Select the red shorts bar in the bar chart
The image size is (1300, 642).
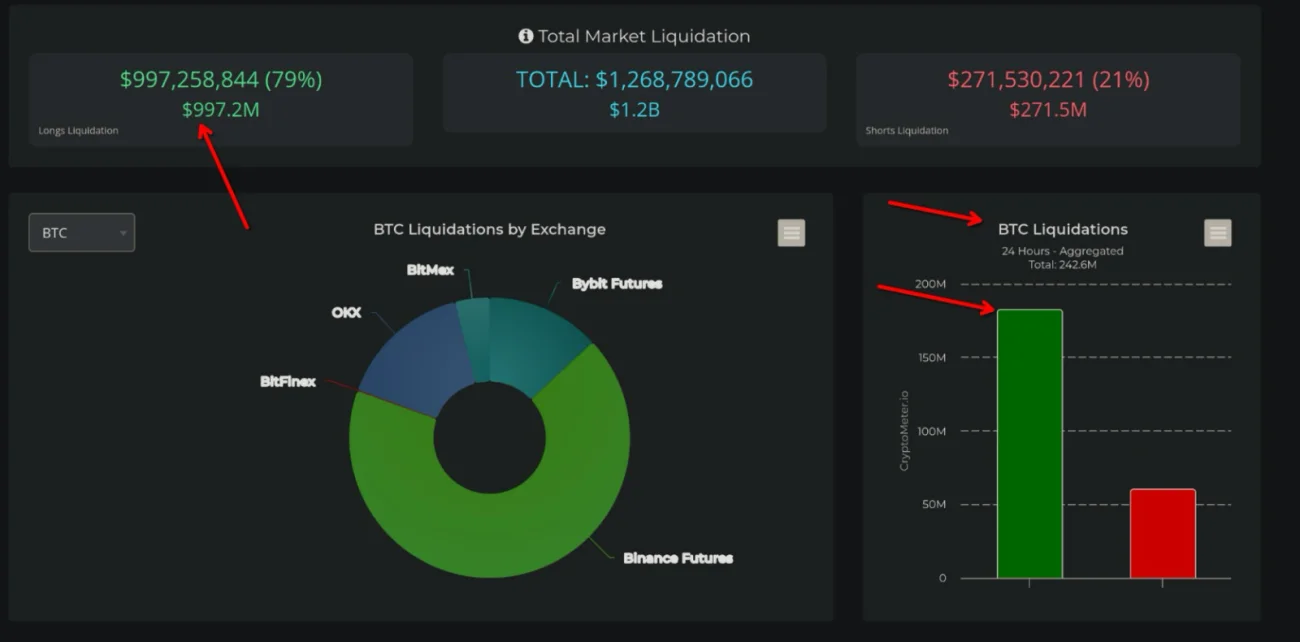[1162, 533]
